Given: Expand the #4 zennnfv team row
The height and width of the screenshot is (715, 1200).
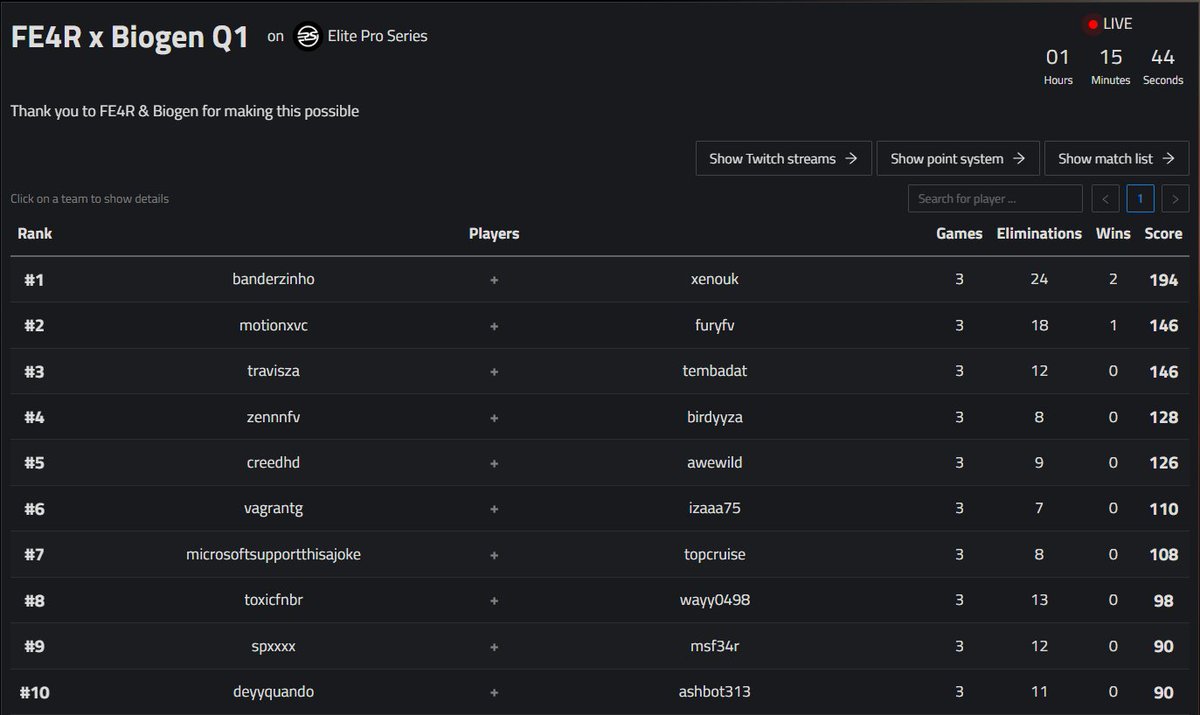Looking at the screenshot, I should pyautogui.click(x=600, y=417).
